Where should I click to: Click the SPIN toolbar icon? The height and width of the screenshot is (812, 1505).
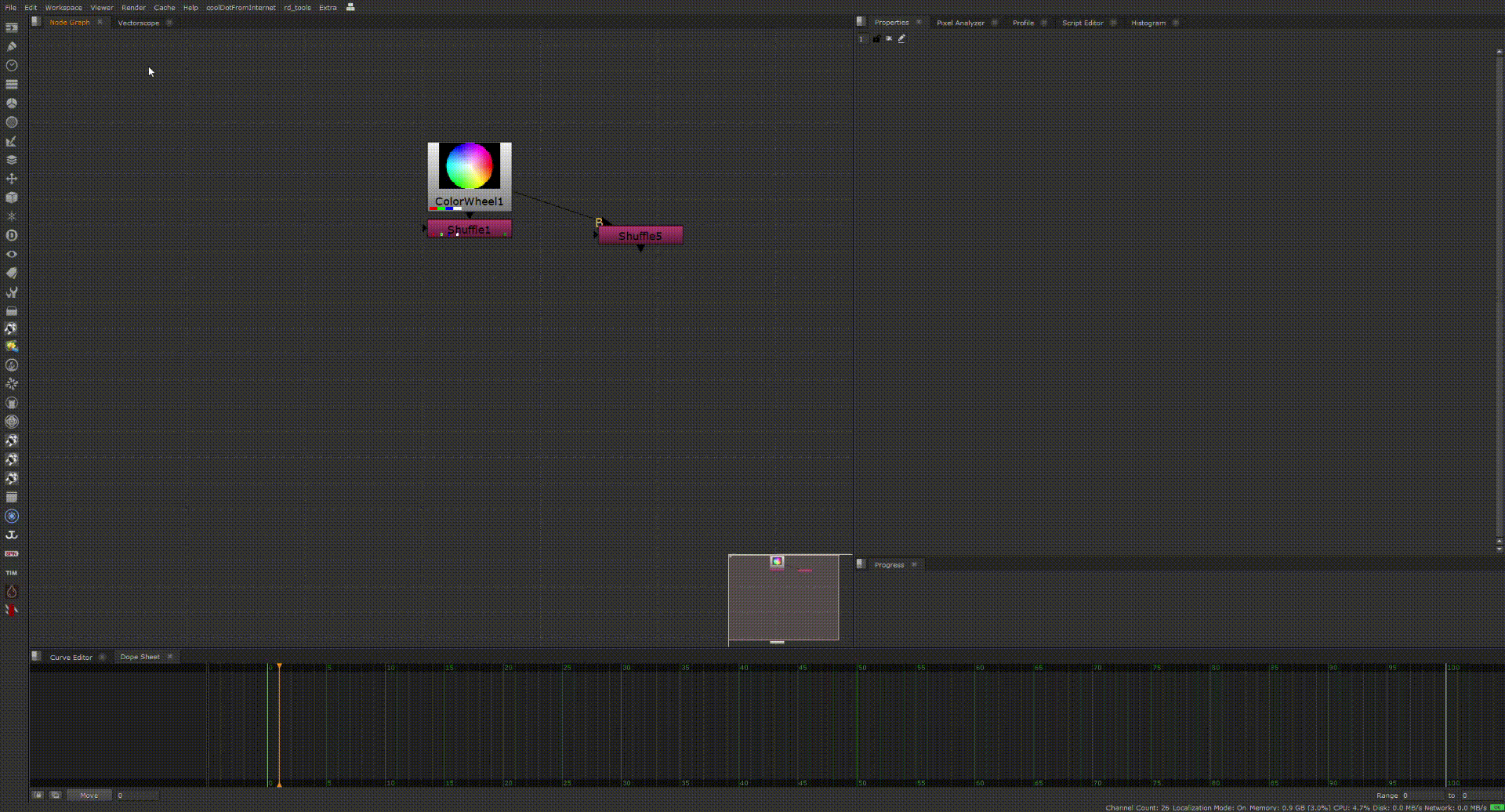point(12,553)
